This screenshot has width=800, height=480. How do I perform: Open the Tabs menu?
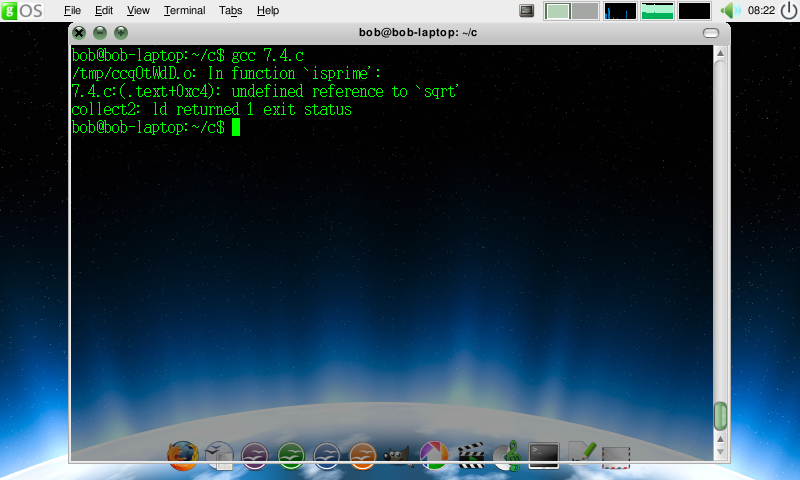[x=230, y=11]
